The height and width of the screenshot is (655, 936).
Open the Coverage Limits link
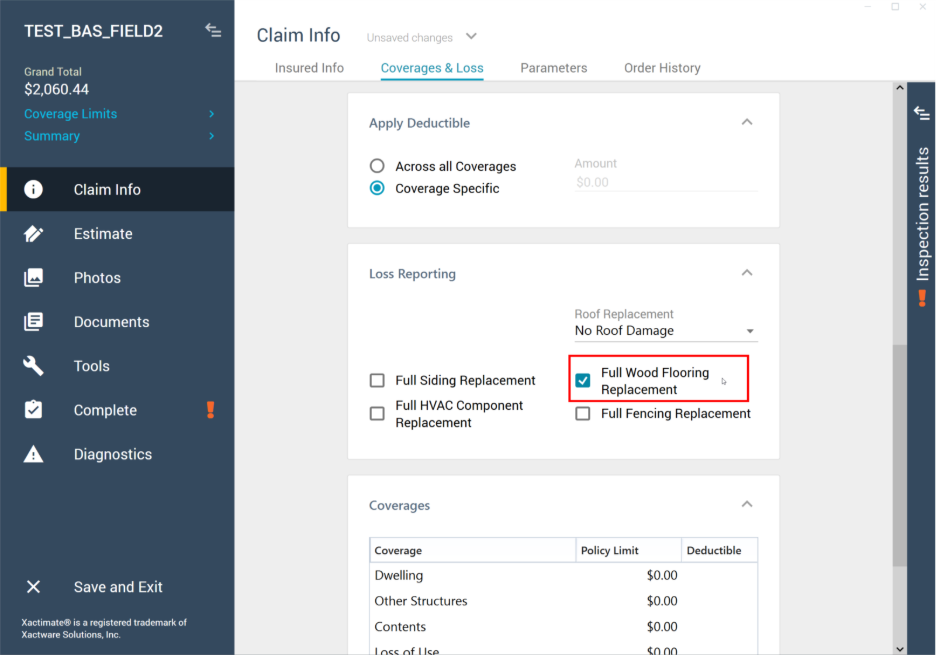click(70, 114)
